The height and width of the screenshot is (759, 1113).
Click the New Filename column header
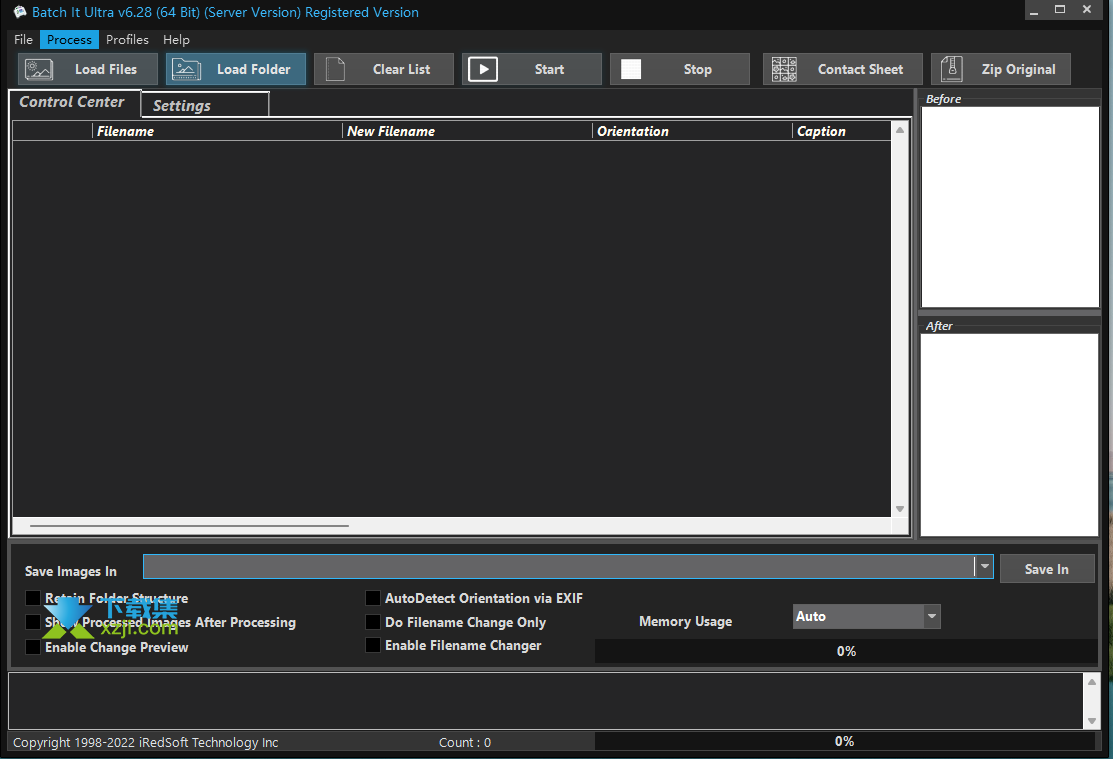click(x=468, y=131)
